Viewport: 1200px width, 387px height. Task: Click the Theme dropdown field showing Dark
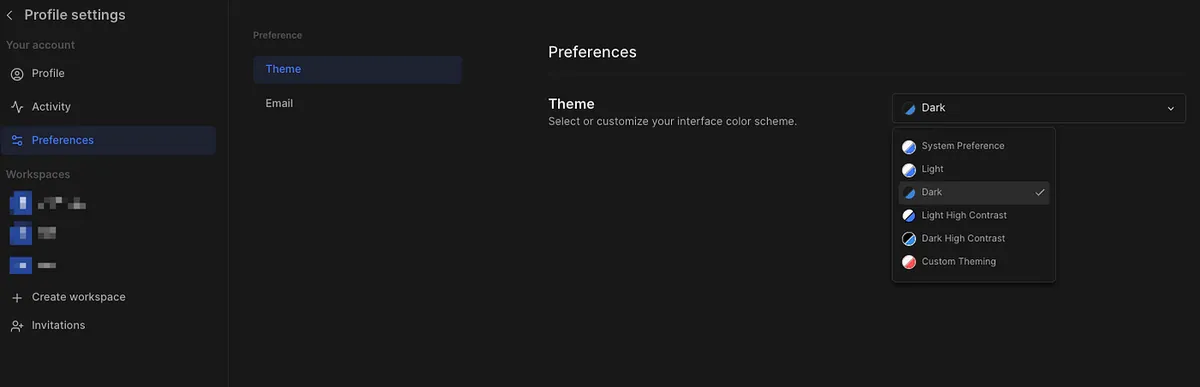[x=1038, y=108]
